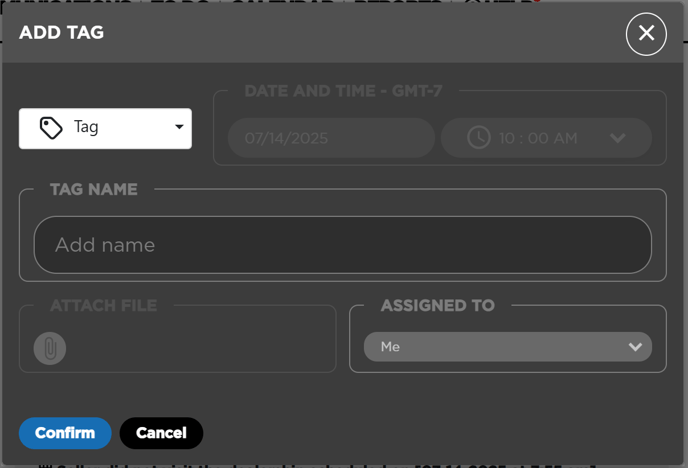
Task: Click the ATTACH FILE section label
Action: pos(104,305)
